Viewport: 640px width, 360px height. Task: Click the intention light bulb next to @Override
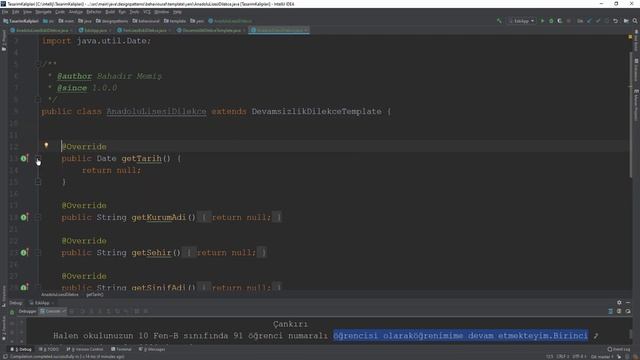[x=46, y=145]
